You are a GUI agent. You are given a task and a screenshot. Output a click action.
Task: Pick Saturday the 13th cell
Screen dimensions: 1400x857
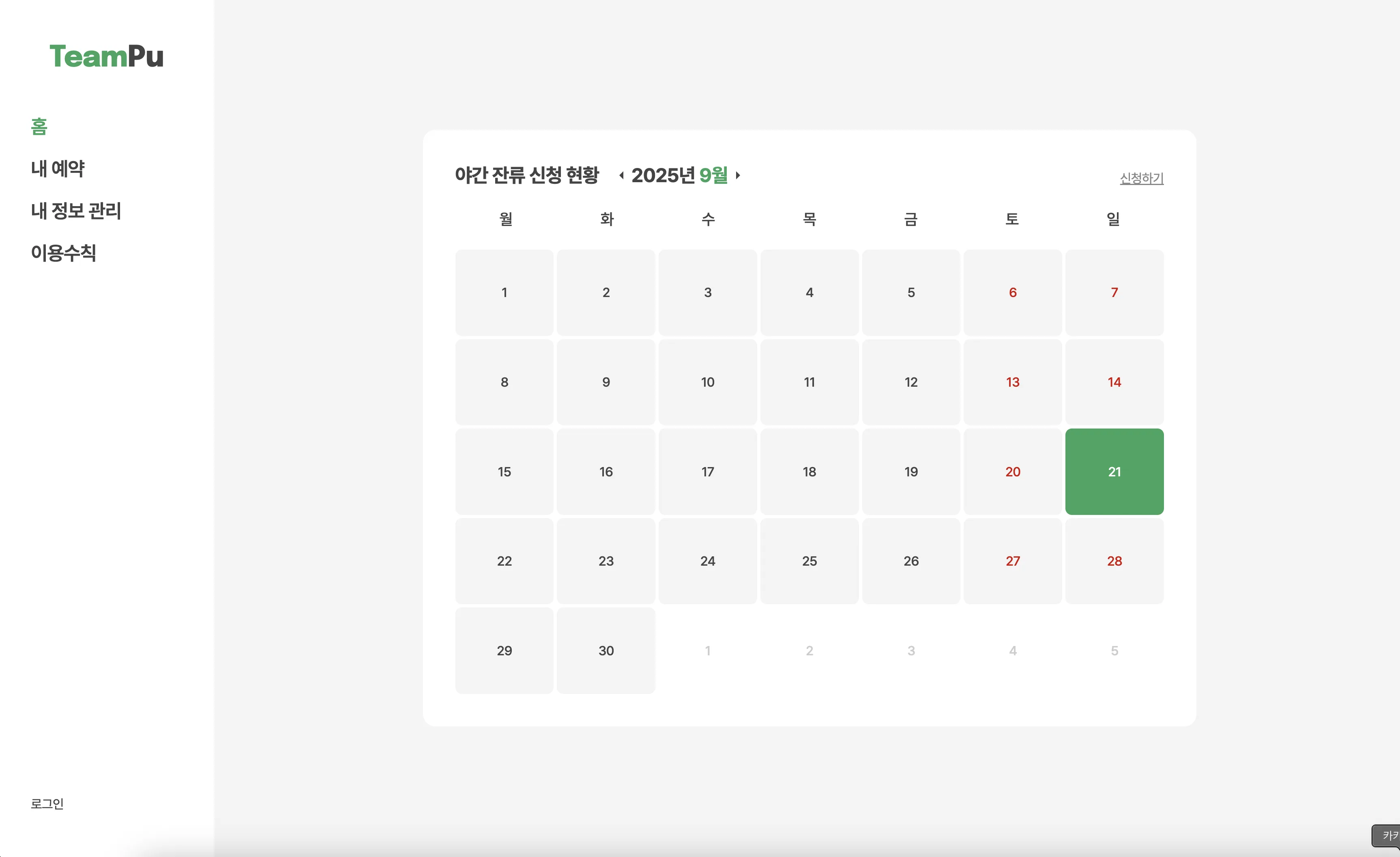[x=1013, y=382]
